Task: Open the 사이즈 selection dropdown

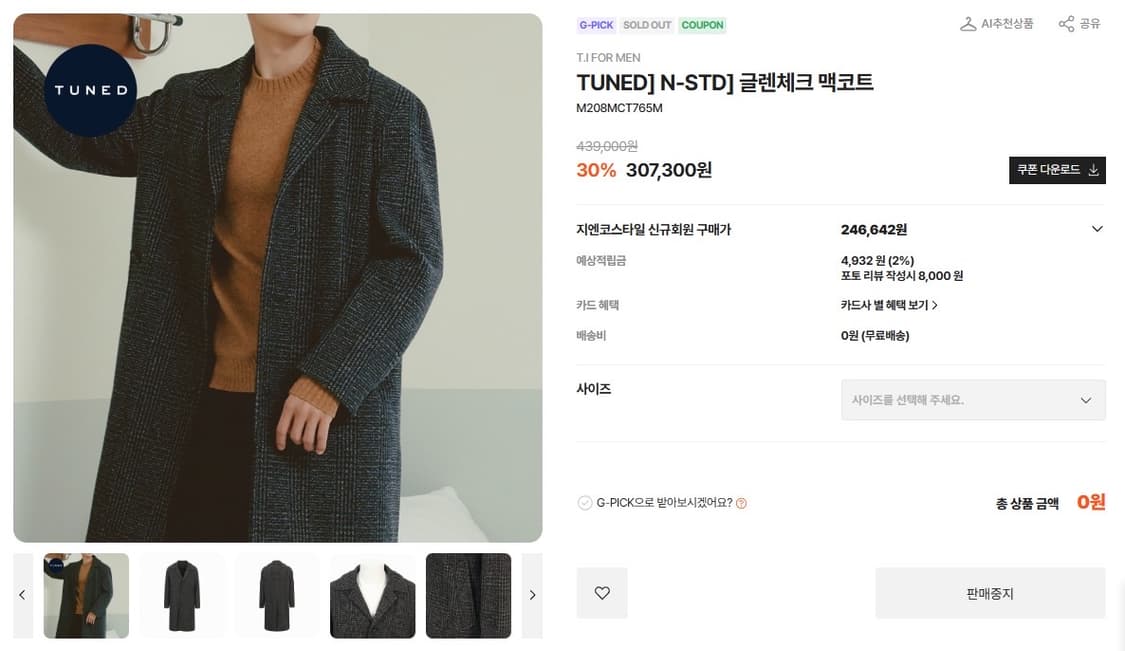Action: click(972, 400)
